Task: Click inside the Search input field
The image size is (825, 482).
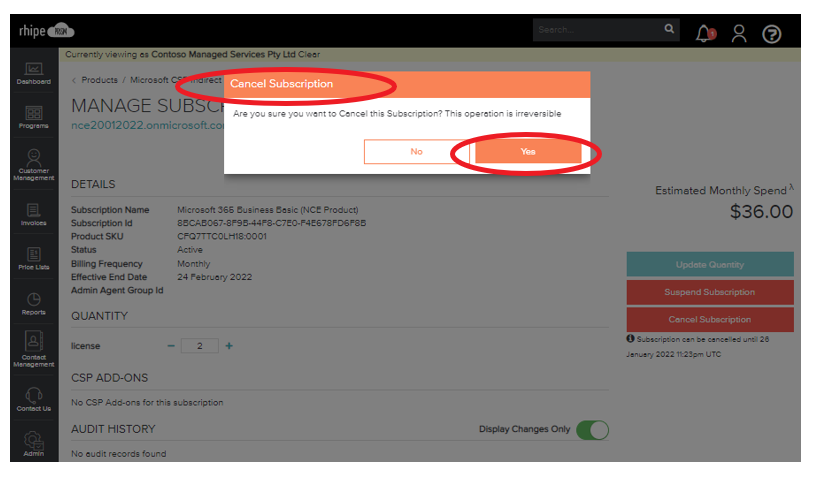Action: 597,30
